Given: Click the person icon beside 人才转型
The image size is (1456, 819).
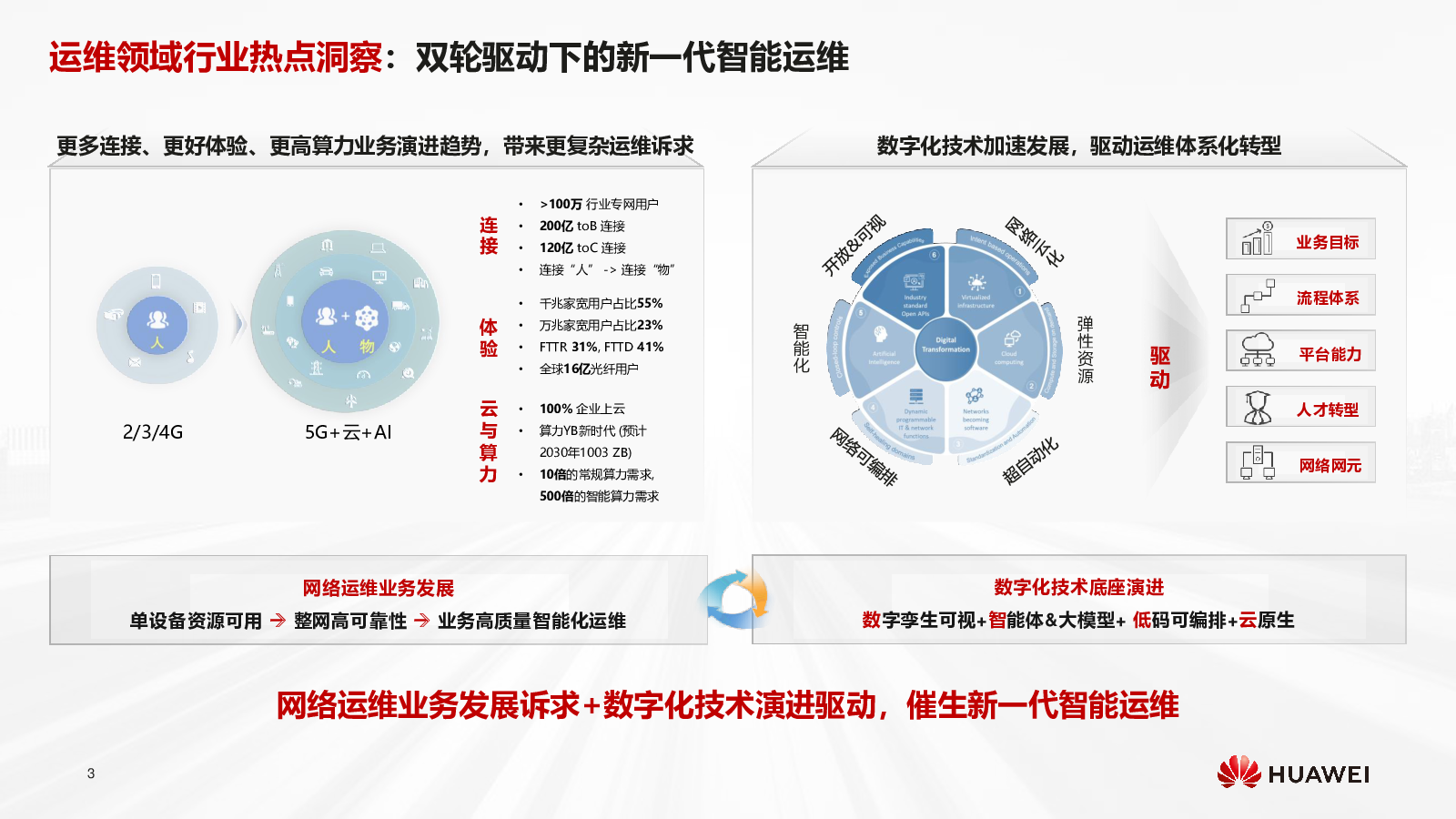Looking at the screenshot, I should point(1257,408).
